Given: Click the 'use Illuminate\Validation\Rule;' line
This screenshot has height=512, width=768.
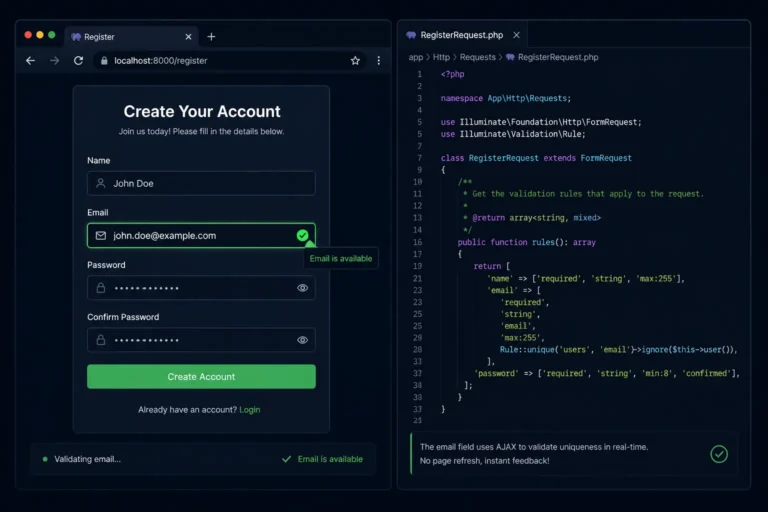Looking at the screenshot, I should coord(513,134).
